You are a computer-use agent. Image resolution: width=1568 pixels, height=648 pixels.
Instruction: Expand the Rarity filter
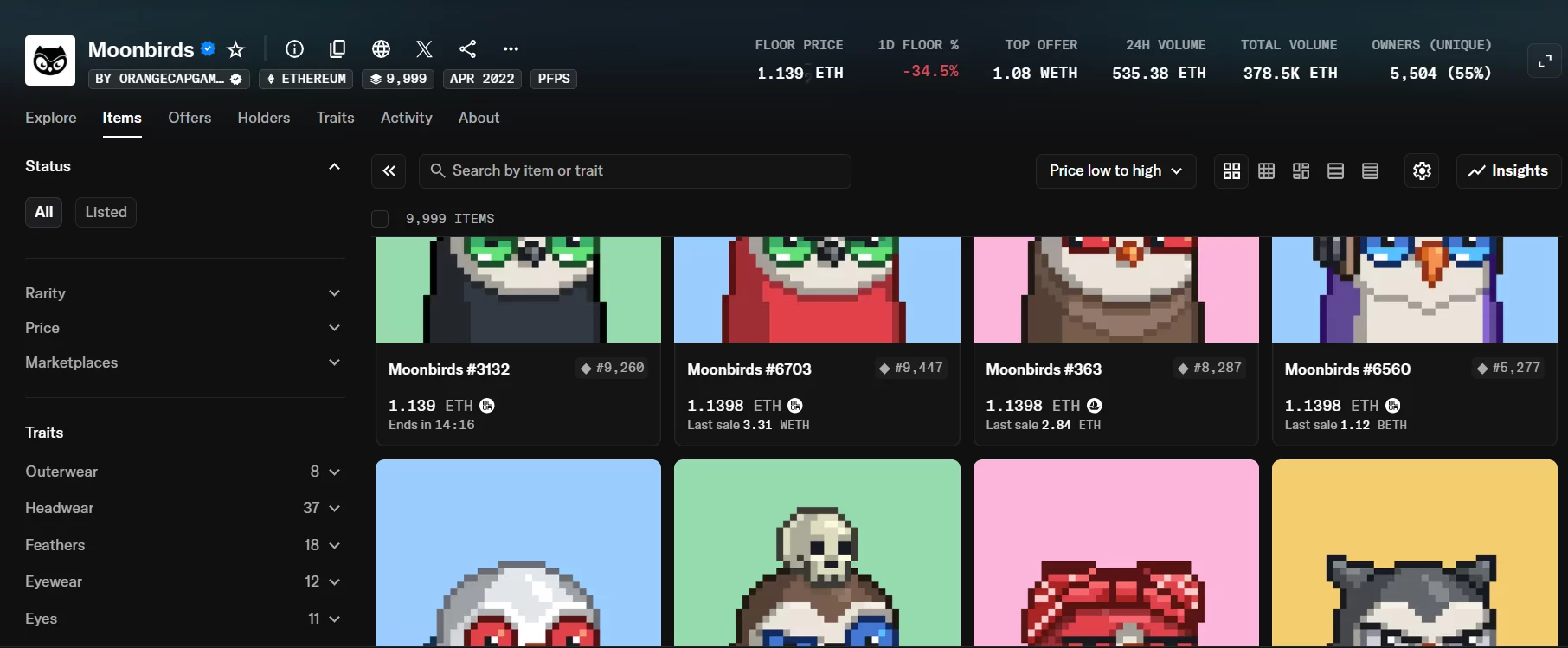[183, 293]
